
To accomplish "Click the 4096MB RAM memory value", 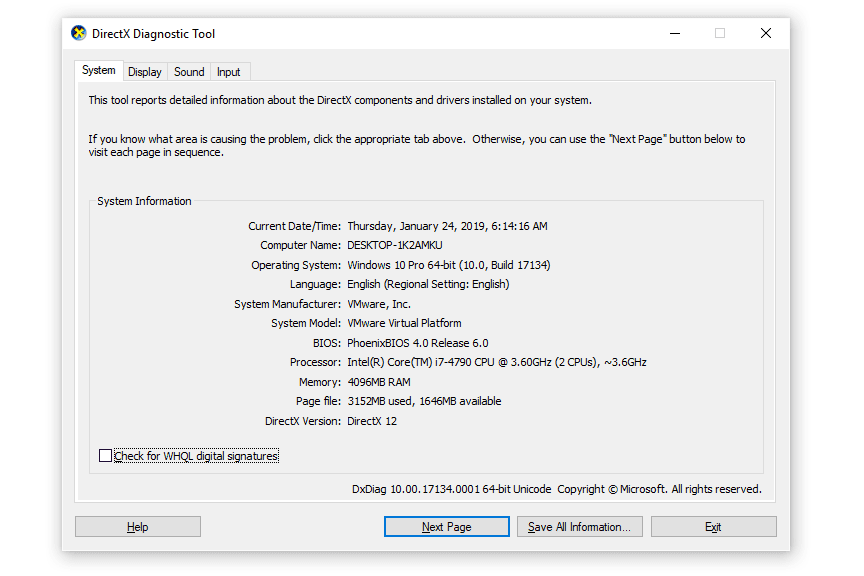I will [378, 382].
